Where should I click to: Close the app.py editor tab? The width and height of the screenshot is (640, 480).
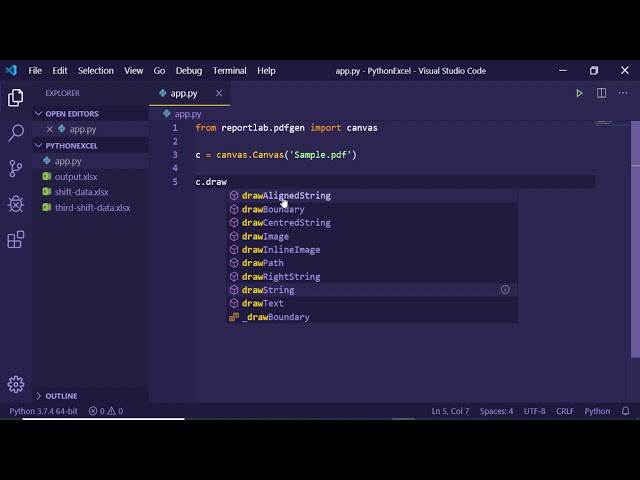point(219,93)
